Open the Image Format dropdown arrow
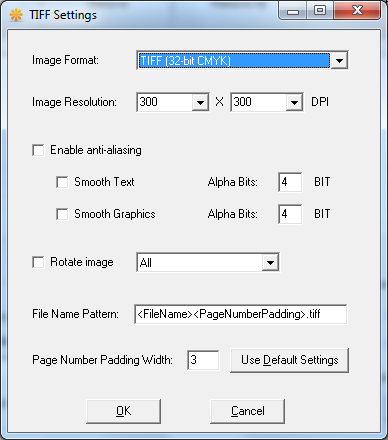The image size is (388, 440). [x=339, y=61]
